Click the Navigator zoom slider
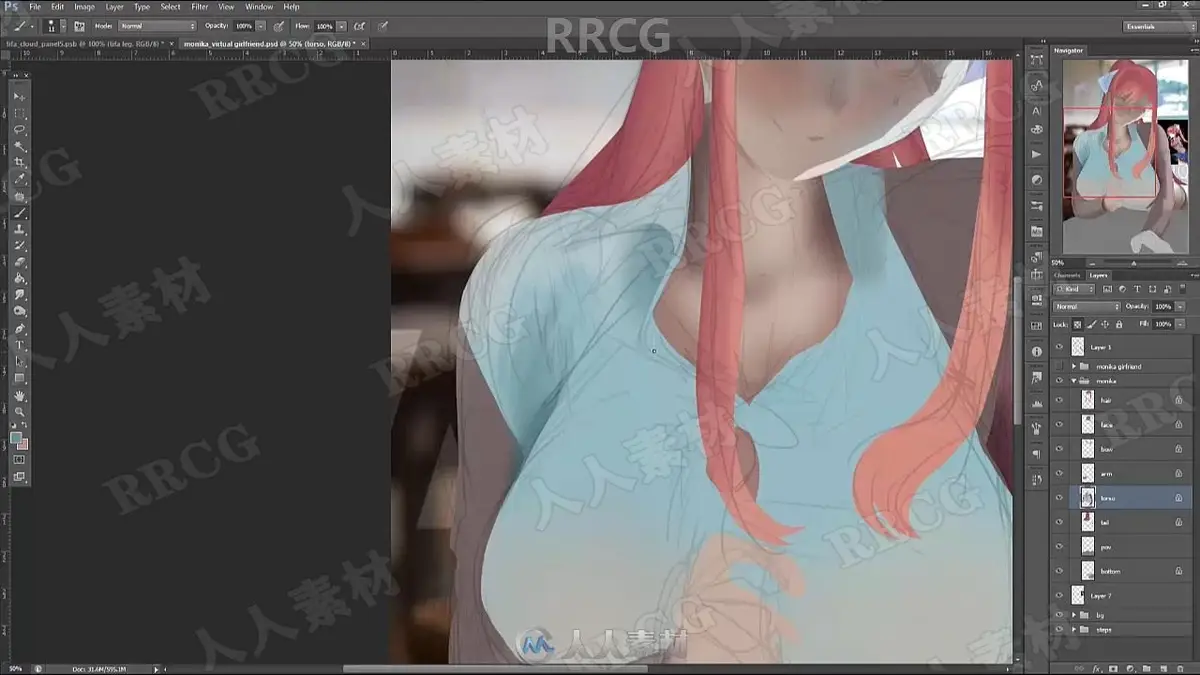The height and width of the screenshot is (675, 1200). (1132, 262)
